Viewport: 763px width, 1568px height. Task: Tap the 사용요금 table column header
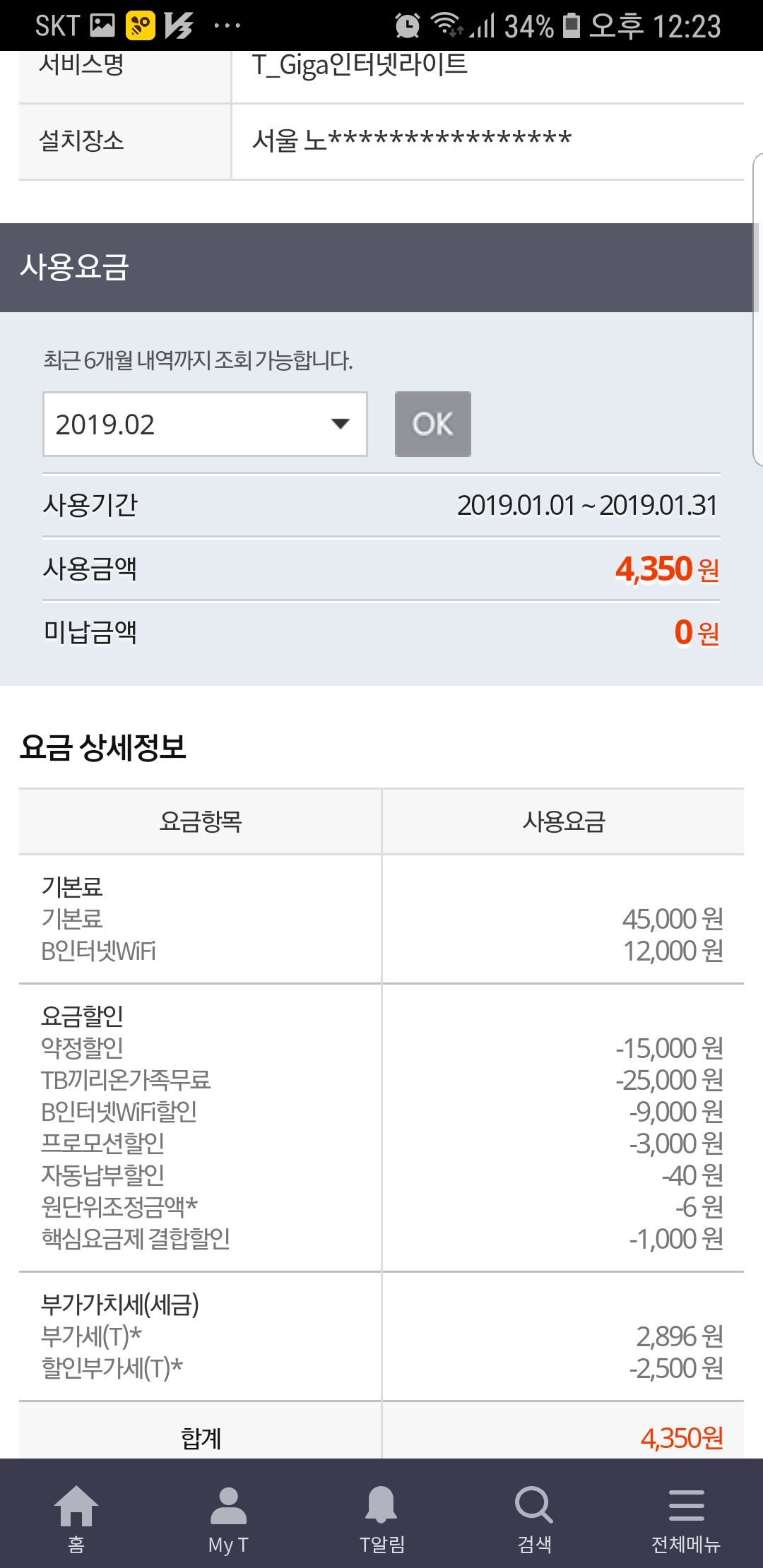tap(563, 821)
